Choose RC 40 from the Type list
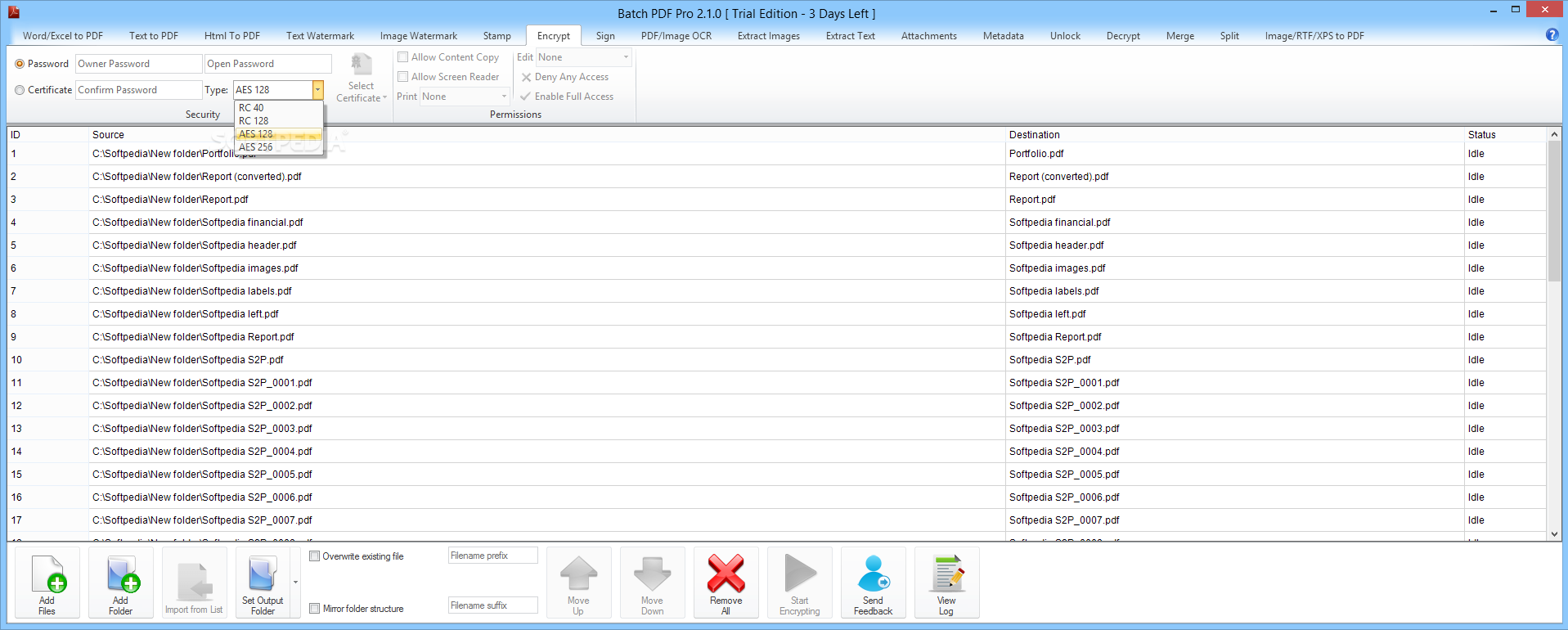 pos(279,108)
